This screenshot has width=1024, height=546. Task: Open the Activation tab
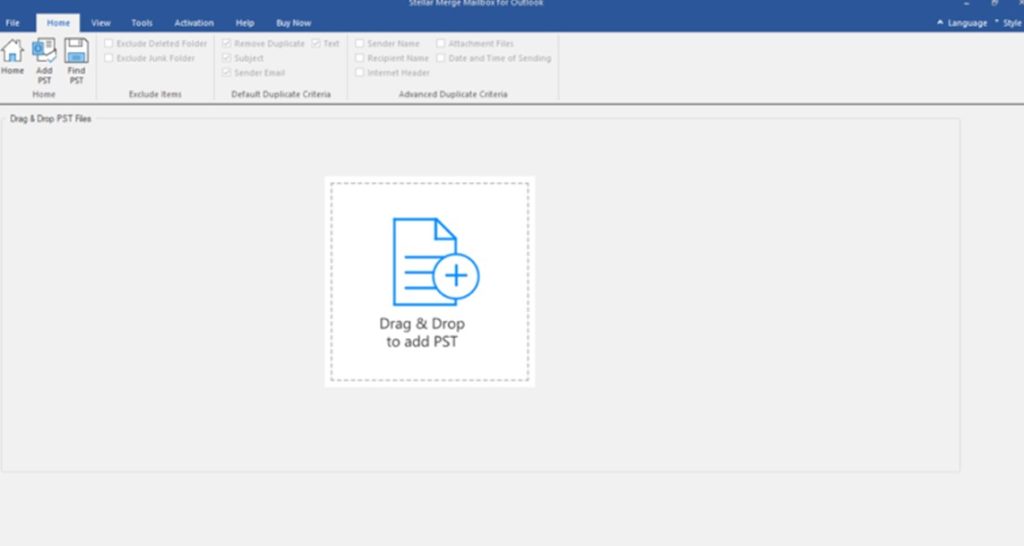[193, 23]
